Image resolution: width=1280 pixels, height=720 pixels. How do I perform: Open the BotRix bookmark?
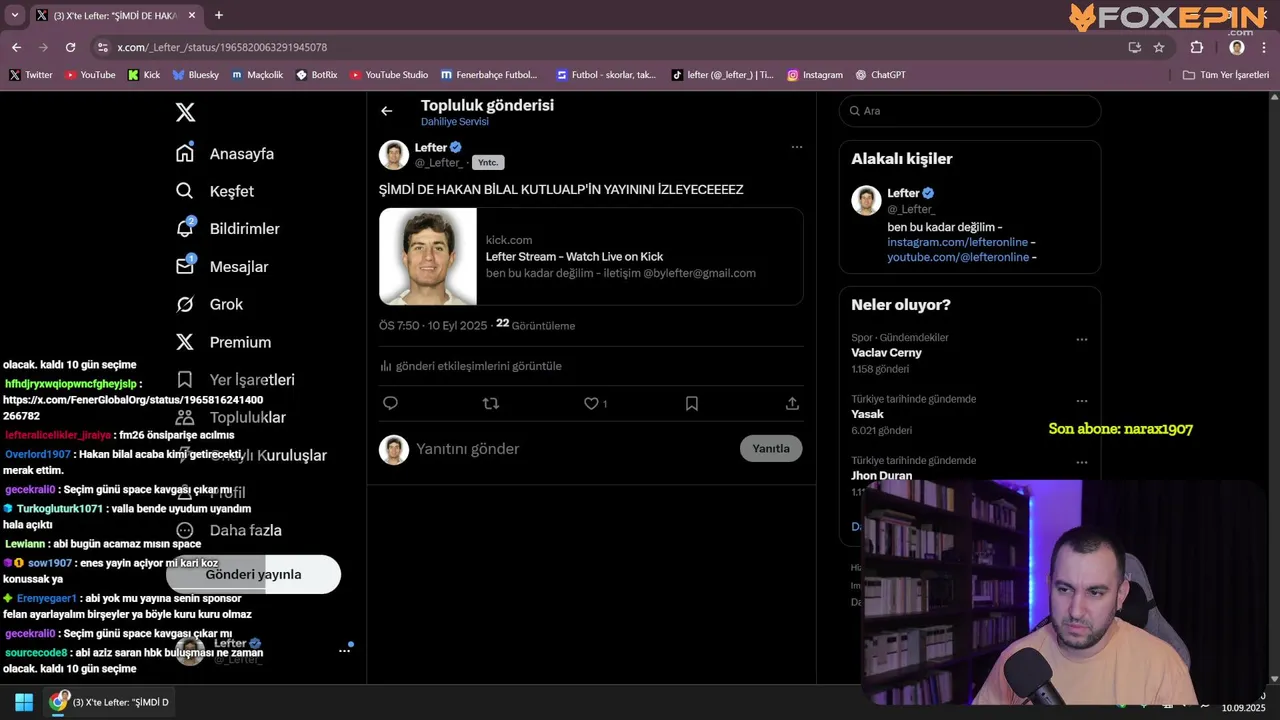pos(317,75)
